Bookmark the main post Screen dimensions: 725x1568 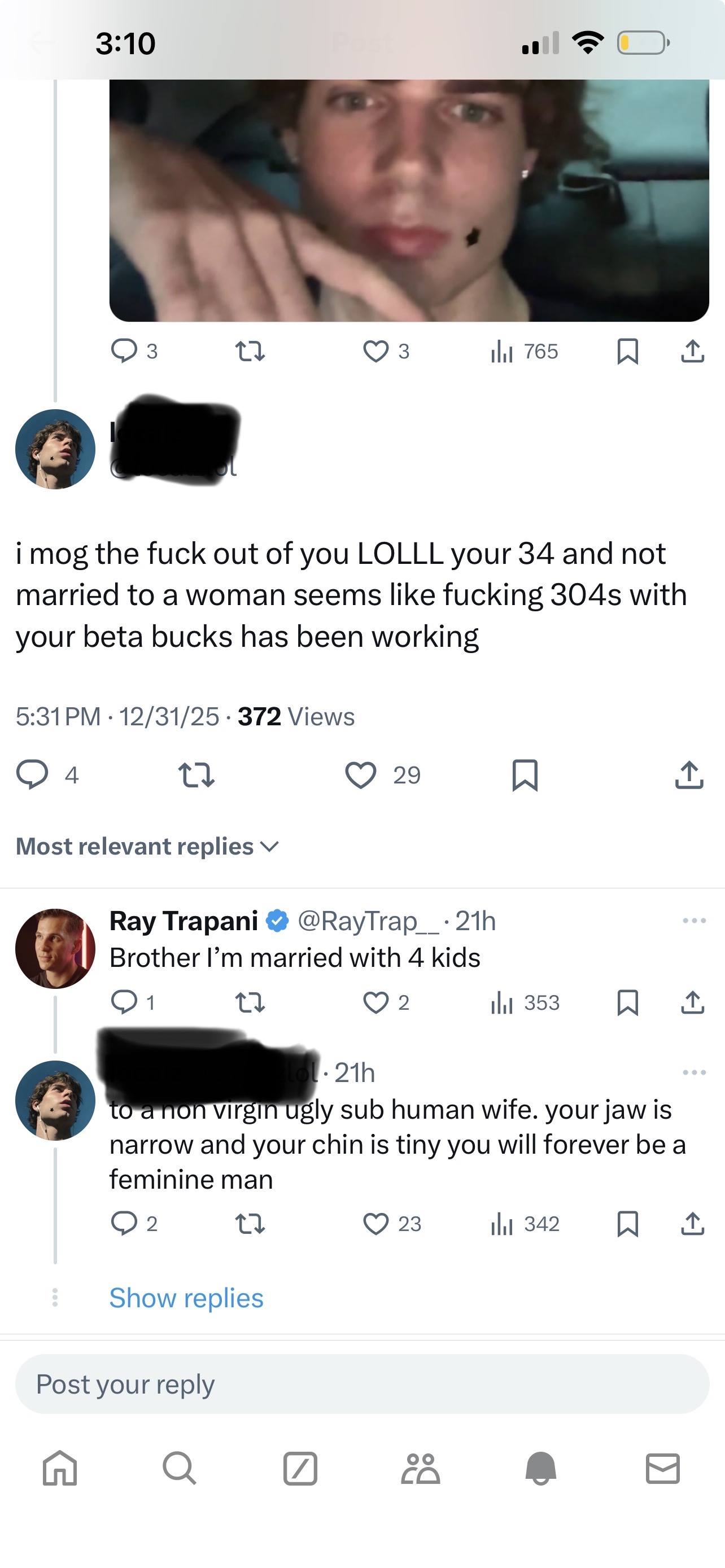525,775
